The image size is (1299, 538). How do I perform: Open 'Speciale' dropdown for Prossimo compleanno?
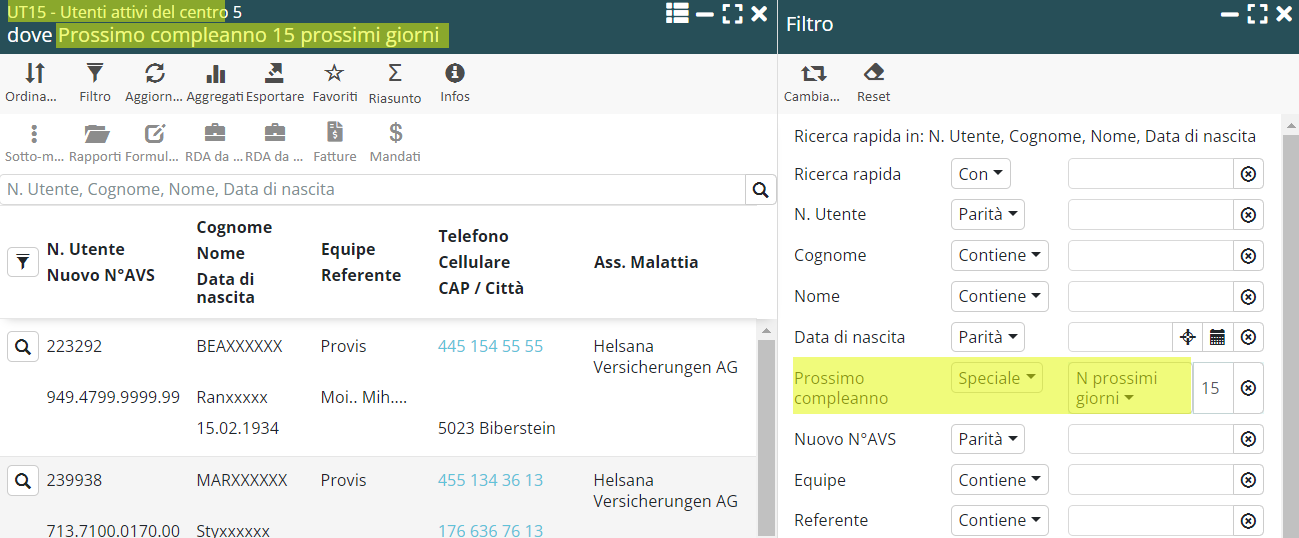[996, 378]
